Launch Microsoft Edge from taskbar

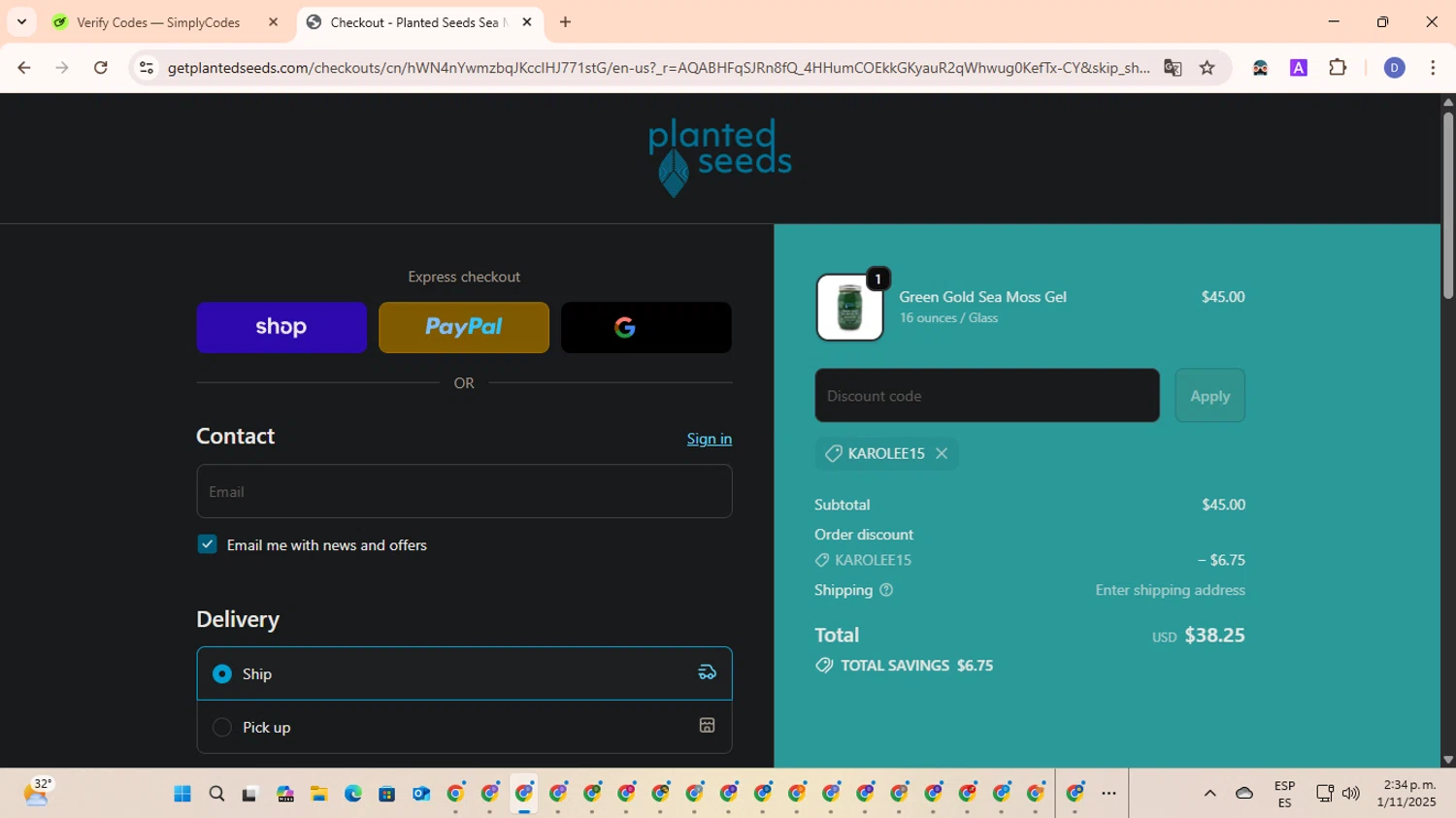[353, 794]
